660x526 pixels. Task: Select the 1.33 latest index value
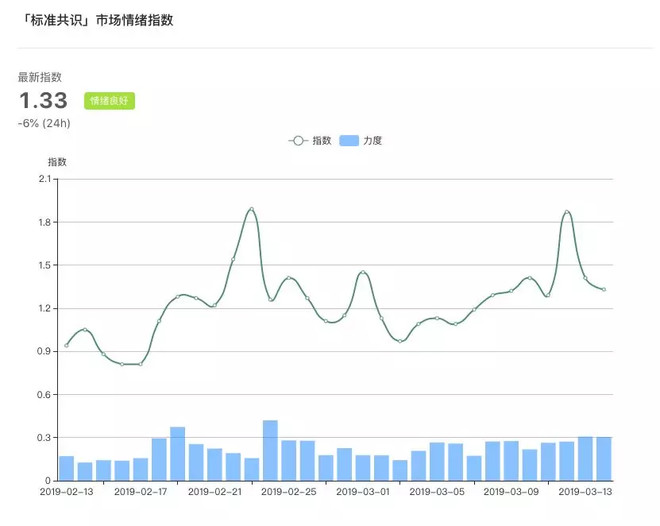[x=43, y=101]
